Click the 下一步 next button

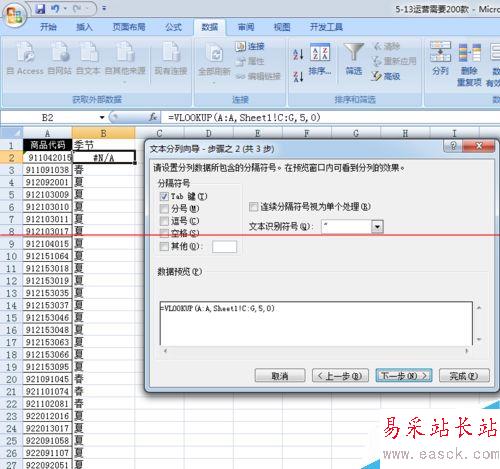click(x=404, y=376)
